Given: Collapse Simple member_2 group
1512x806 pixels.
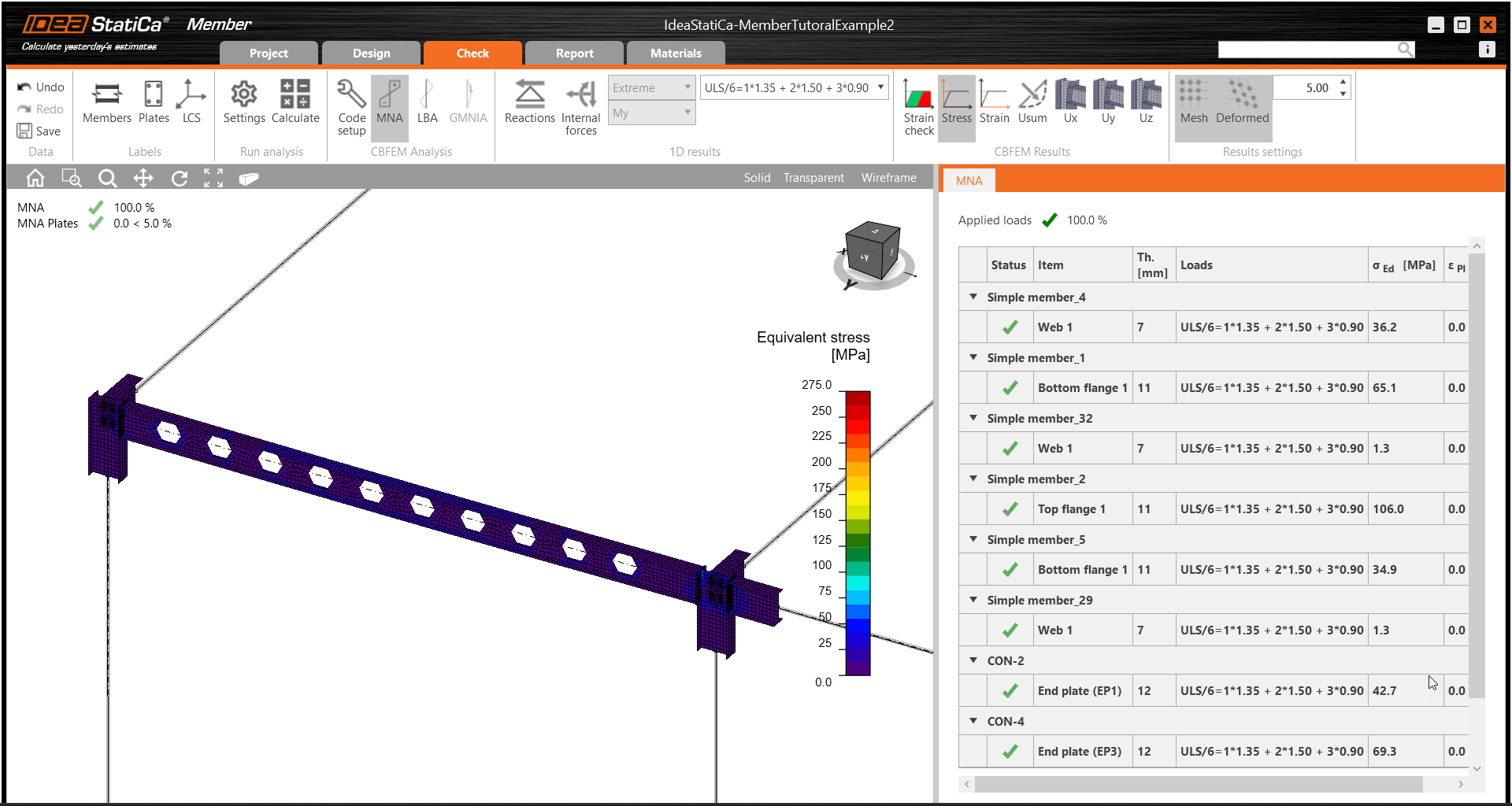Looking at the screenshot, I should pyautogui.click(x=973, y=479).
